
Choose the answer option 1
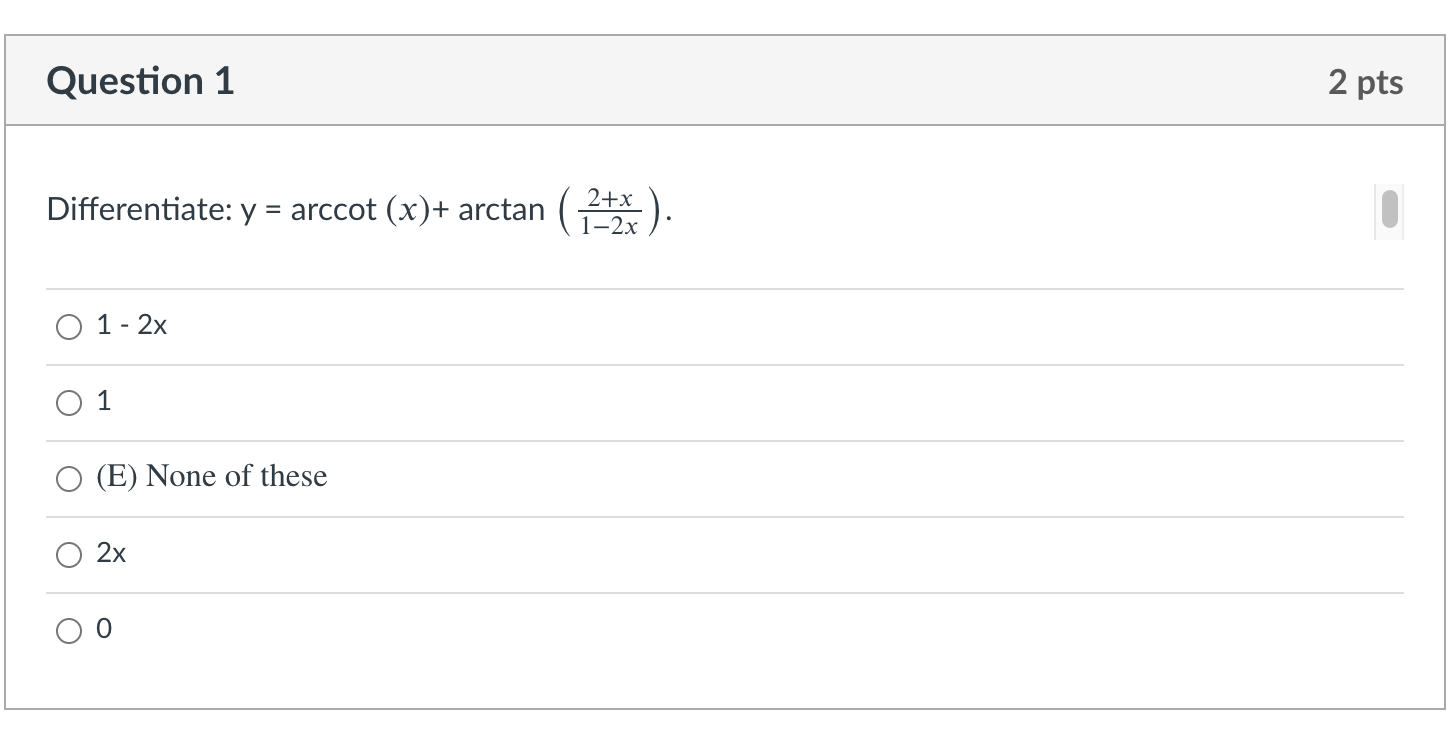[68, 403]
